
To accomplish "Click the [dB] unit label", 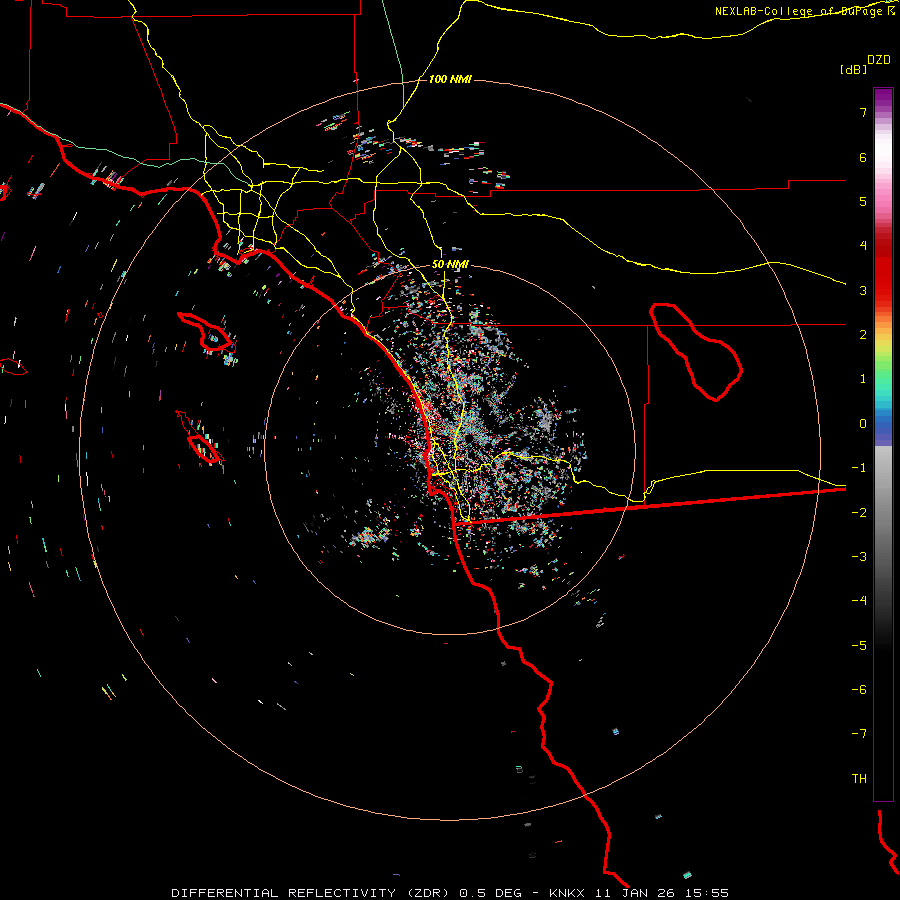I will click(x=854, y=69).
